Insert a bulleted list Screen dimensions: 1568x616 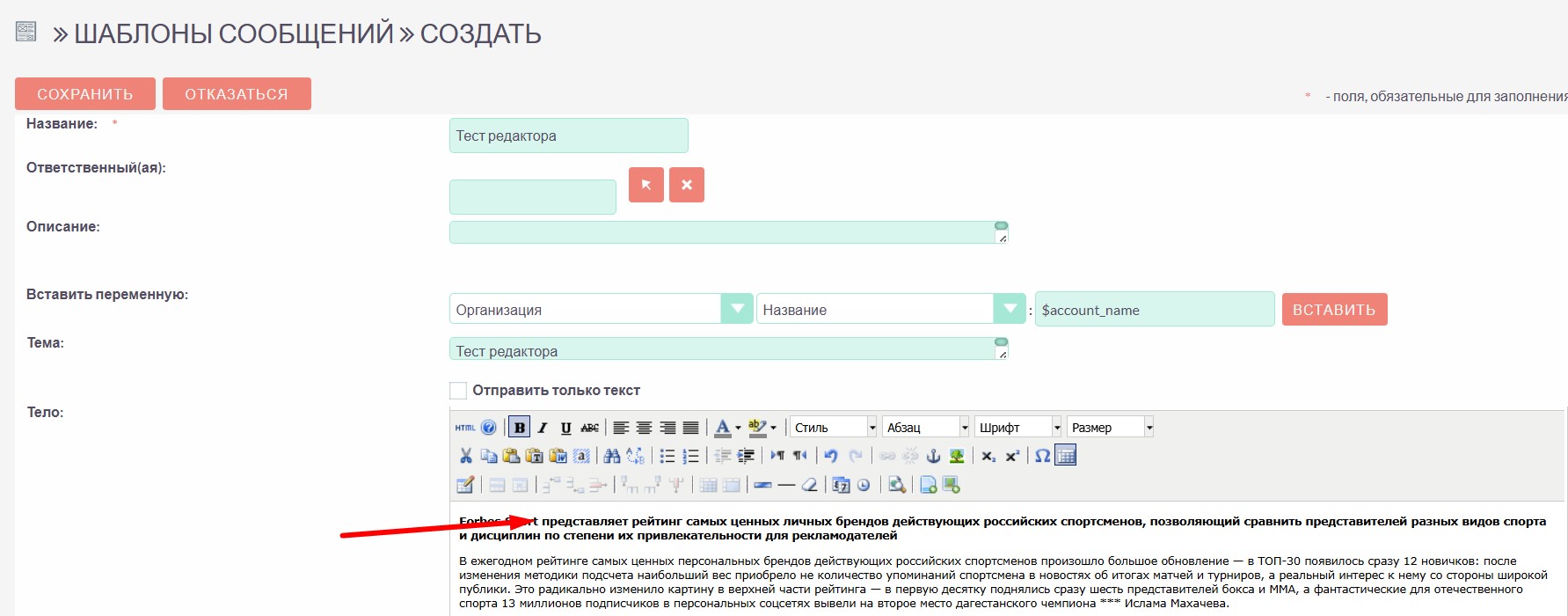pos(667,456)
